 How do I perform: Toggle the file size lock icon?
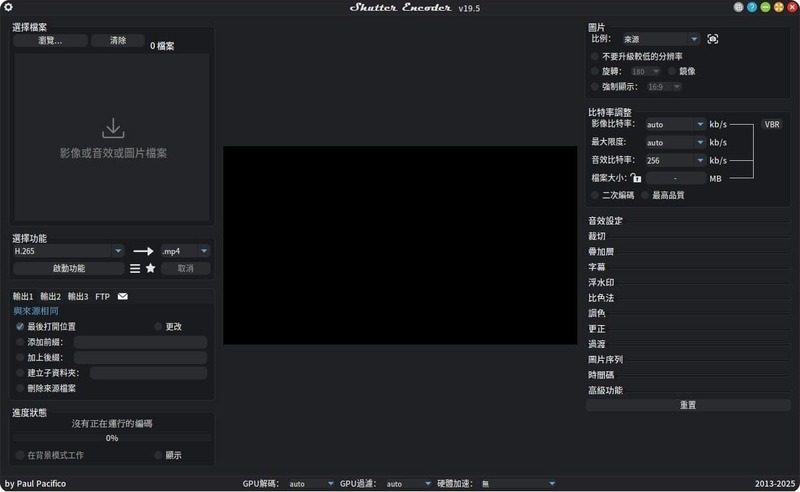point(636,178)
